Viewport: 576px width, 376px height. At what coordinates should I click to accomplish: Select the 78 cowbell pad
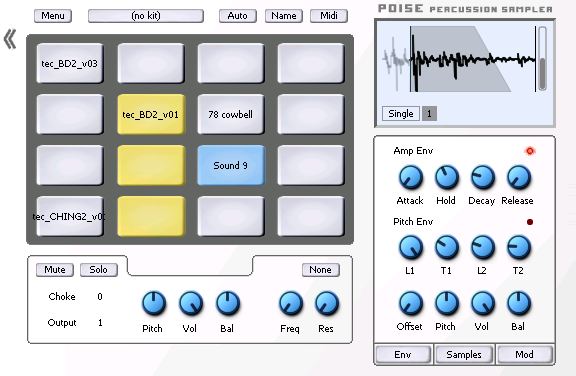pos(231,114)
